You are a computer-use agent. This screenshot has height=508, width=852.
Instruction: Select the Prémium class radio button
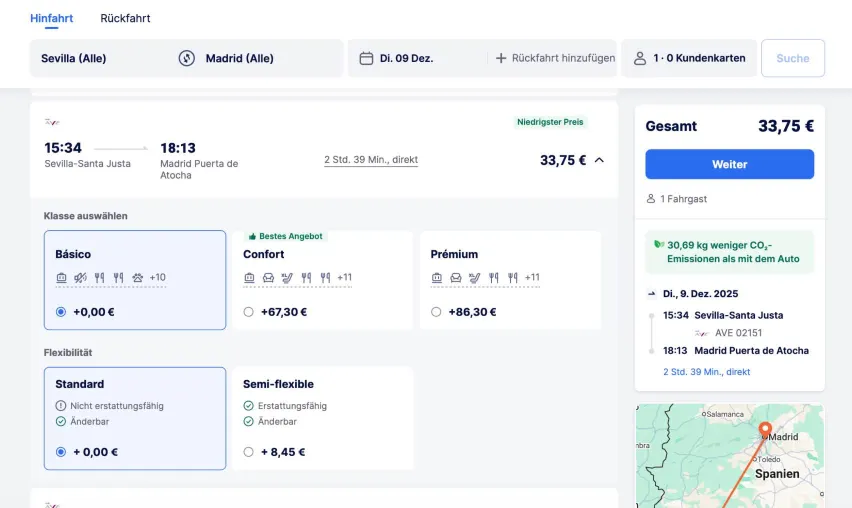coord(436,312)
